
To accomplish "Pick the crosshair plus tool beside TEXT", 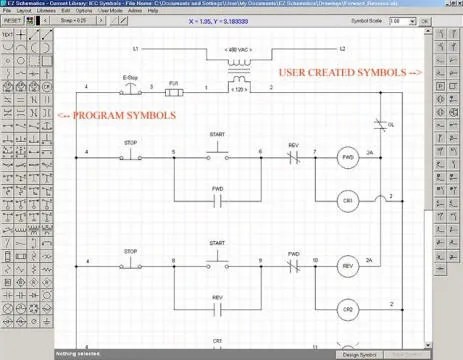I will [21, 34].
